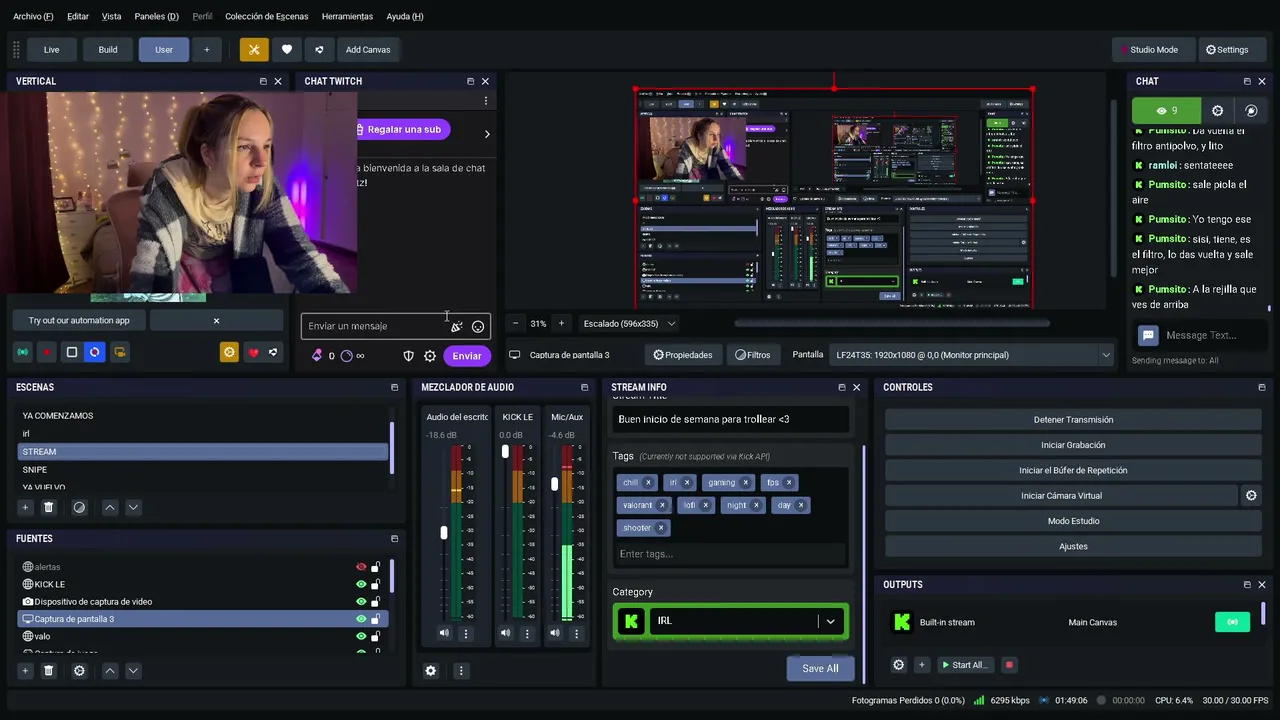Screen dimensions: 1280x720
Task: Open Settings from the top bar
Action: tap(1227, 49)
